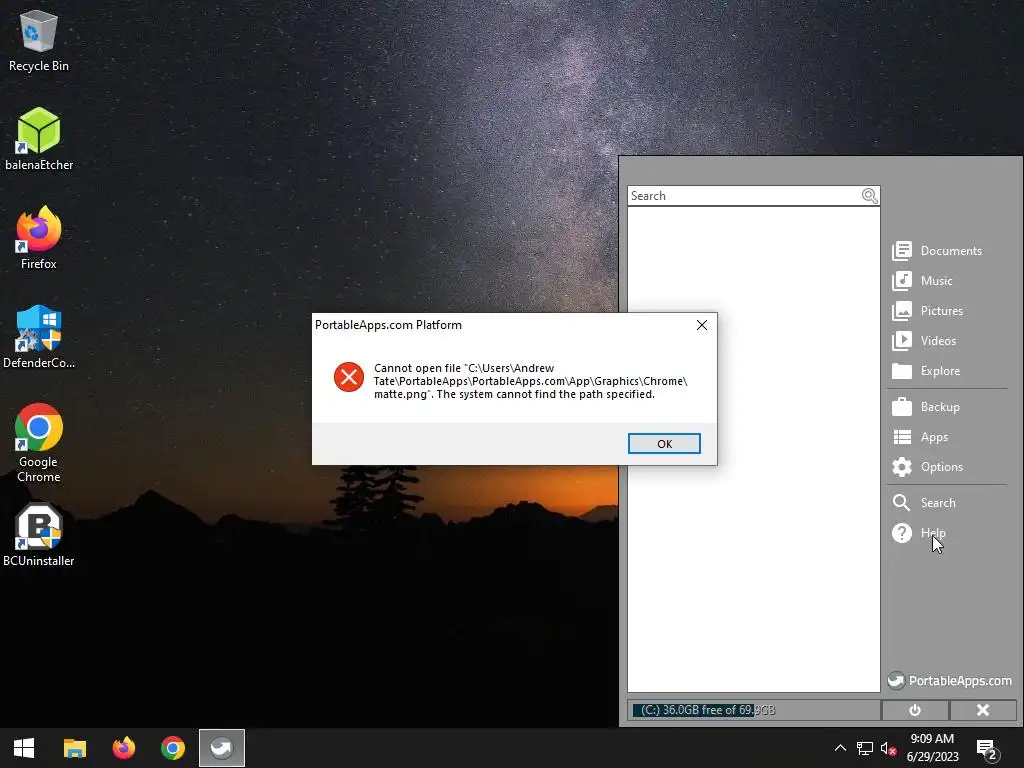This screenshot has height=768, width=1024.
Task: Click the muted volume tray icon
Action: pos(888,748)
